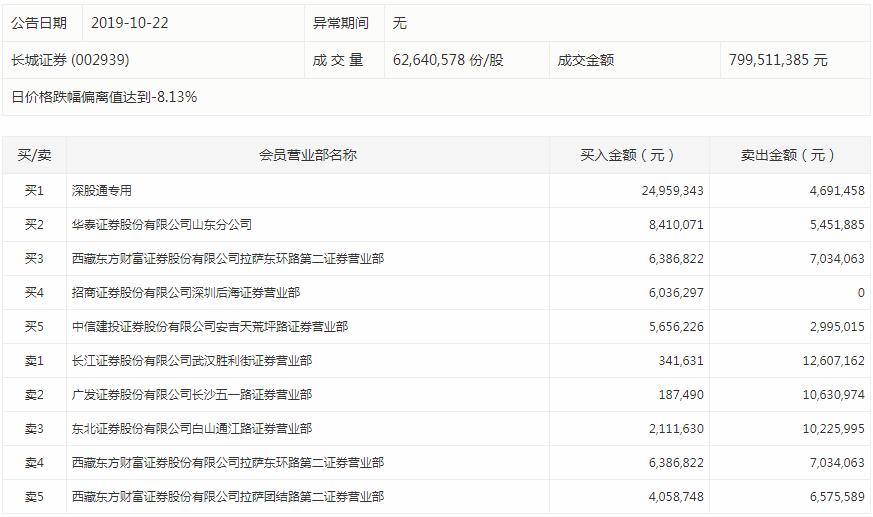
Task: Click 华泰证券股份有限公司山东分公司
Action: coord(162,224)
